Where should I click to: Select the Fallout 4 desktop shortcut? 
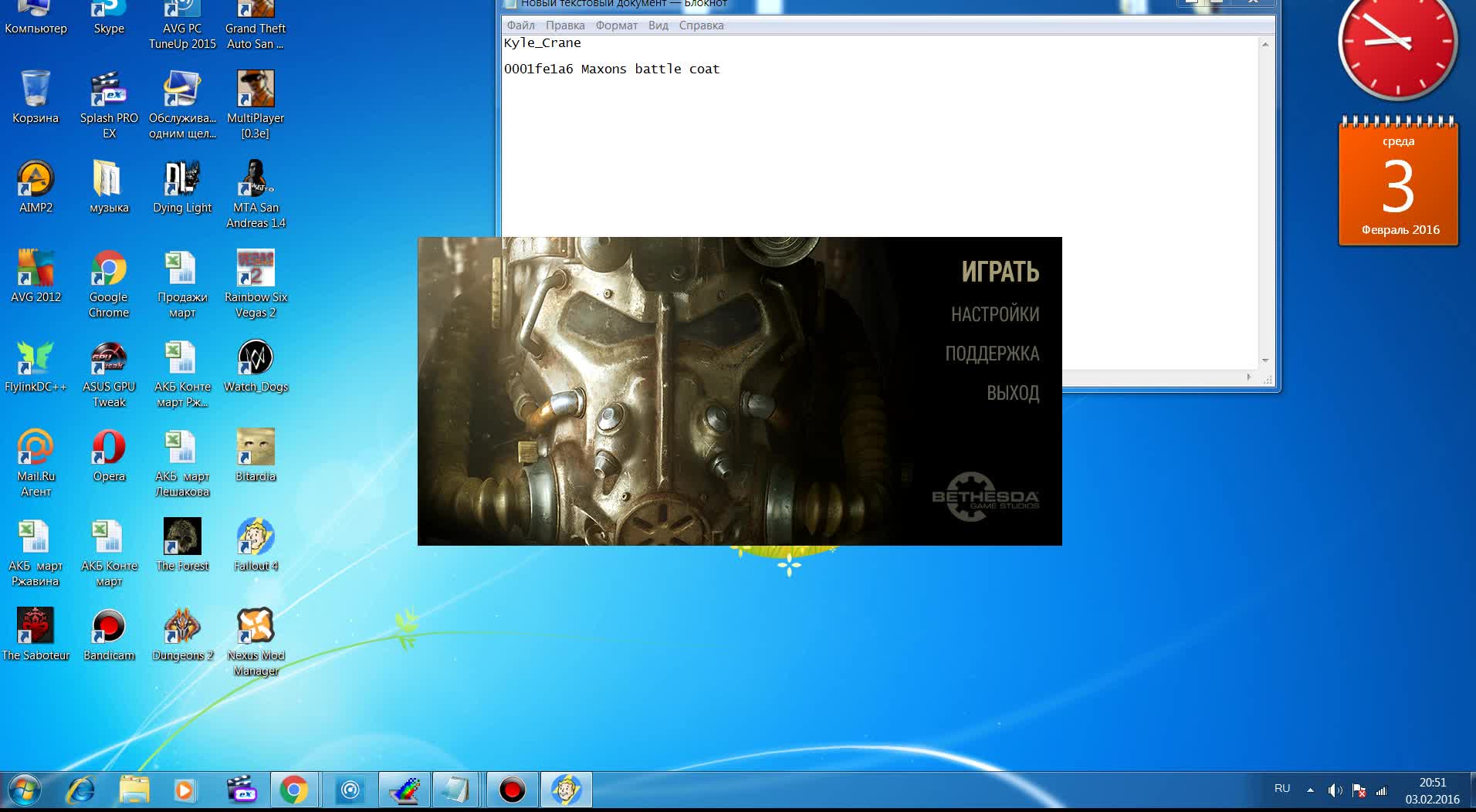click(256, 537)
